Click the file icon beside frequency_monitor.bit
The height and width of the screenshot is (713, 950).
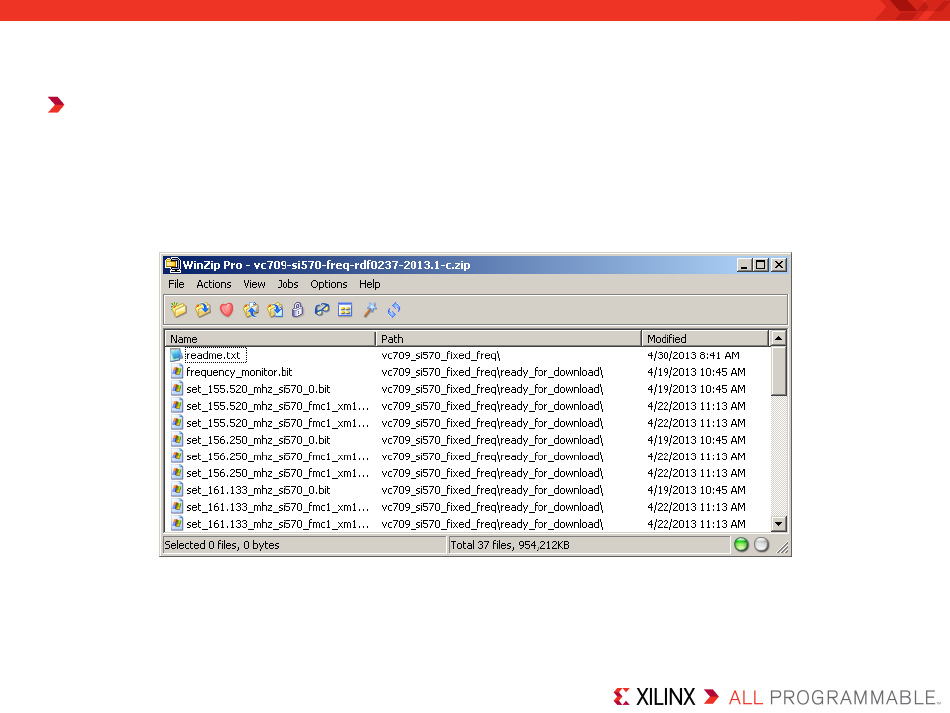pos(176,372)
